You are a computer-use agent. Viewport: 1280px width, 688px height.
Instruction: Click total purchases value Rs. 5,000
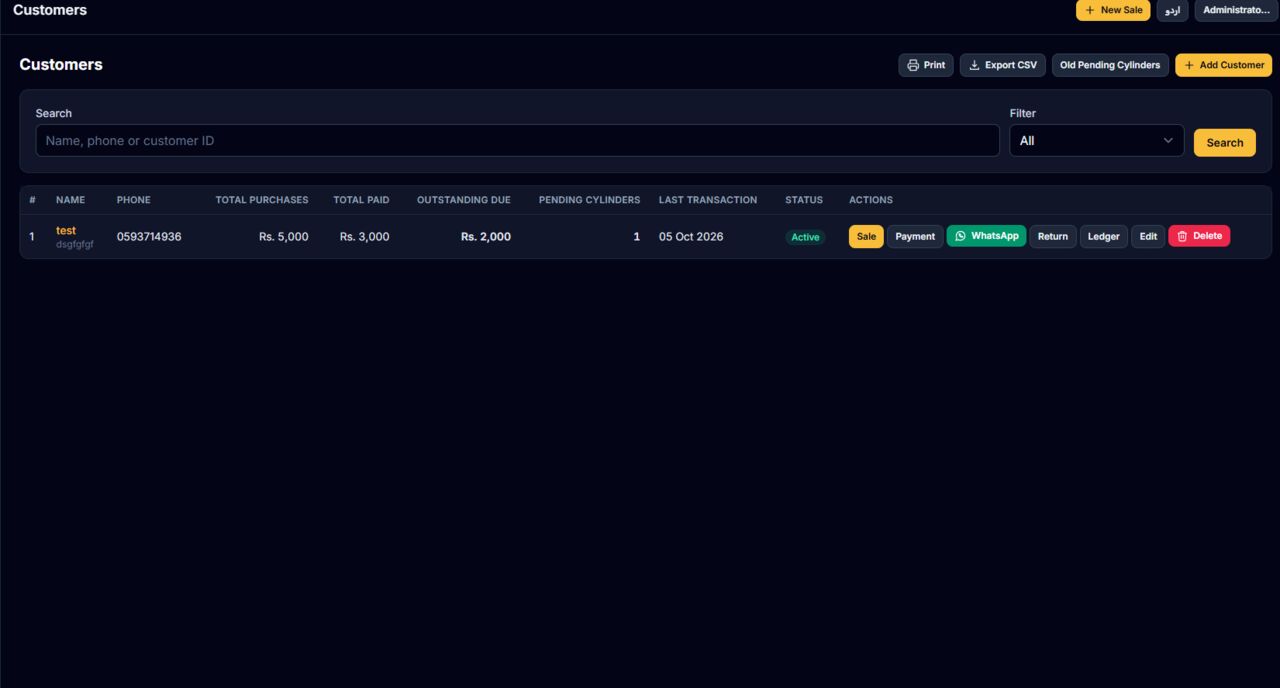point(283,237)
